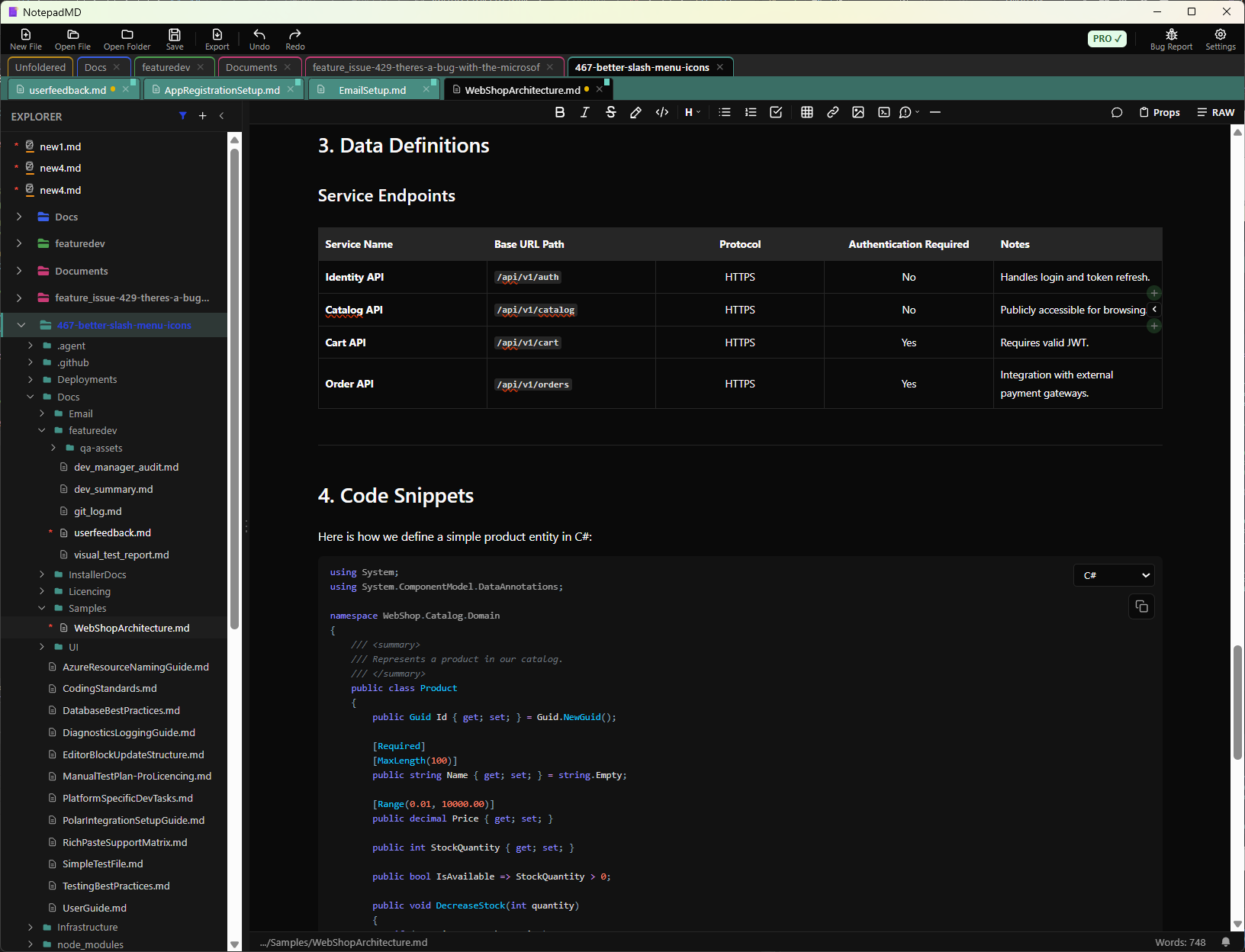This screenshot has width=1245, height=952.
Task: Expand the InstallerDocs folder
Action: pos(42,574)
